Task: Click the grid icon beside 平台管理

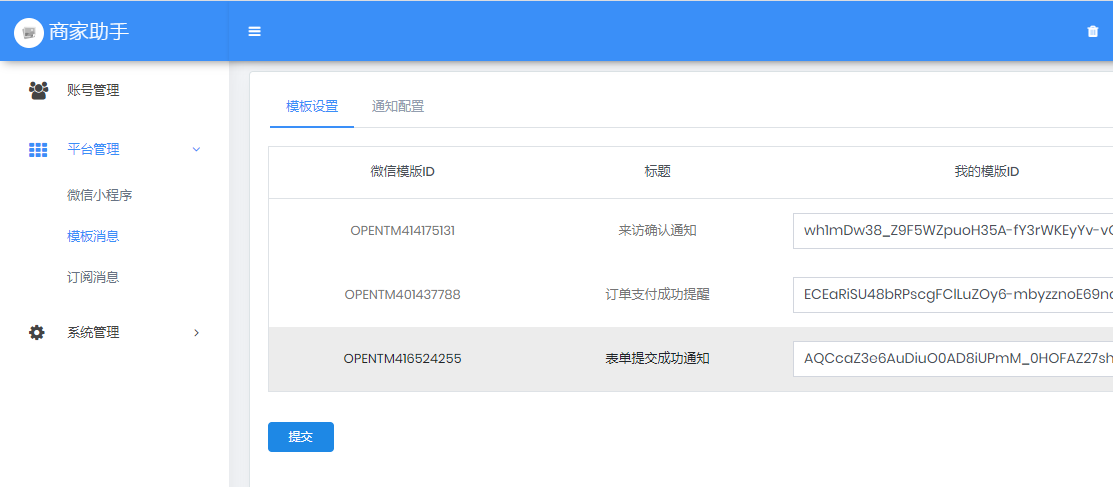Action: point(38,150)
